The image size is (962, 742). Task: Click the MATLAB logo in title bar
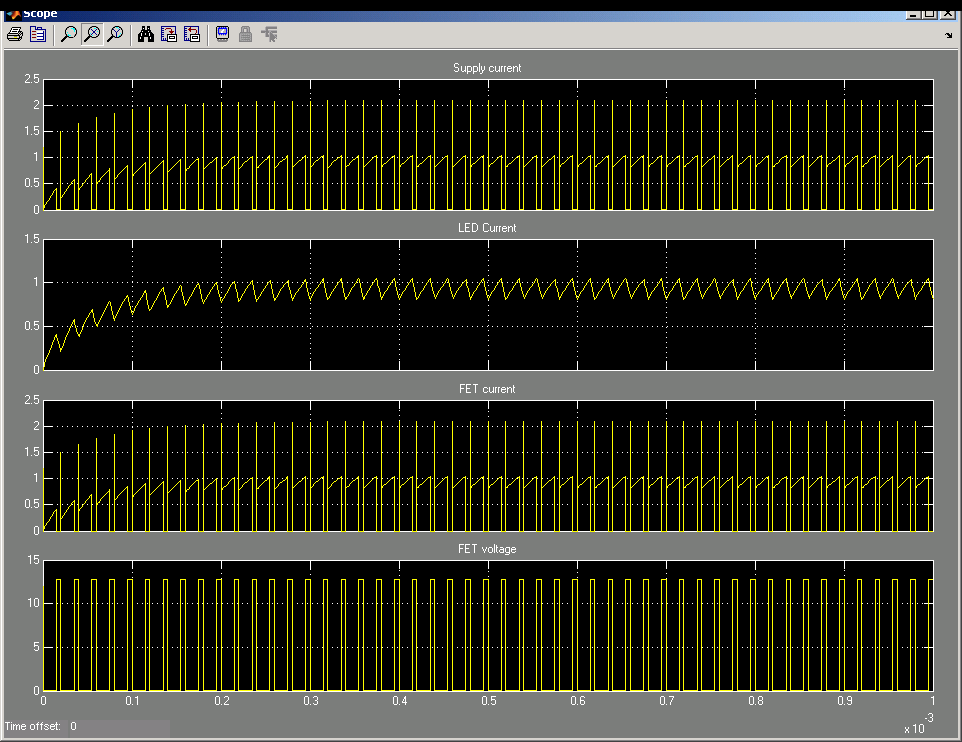pos(13,14)
